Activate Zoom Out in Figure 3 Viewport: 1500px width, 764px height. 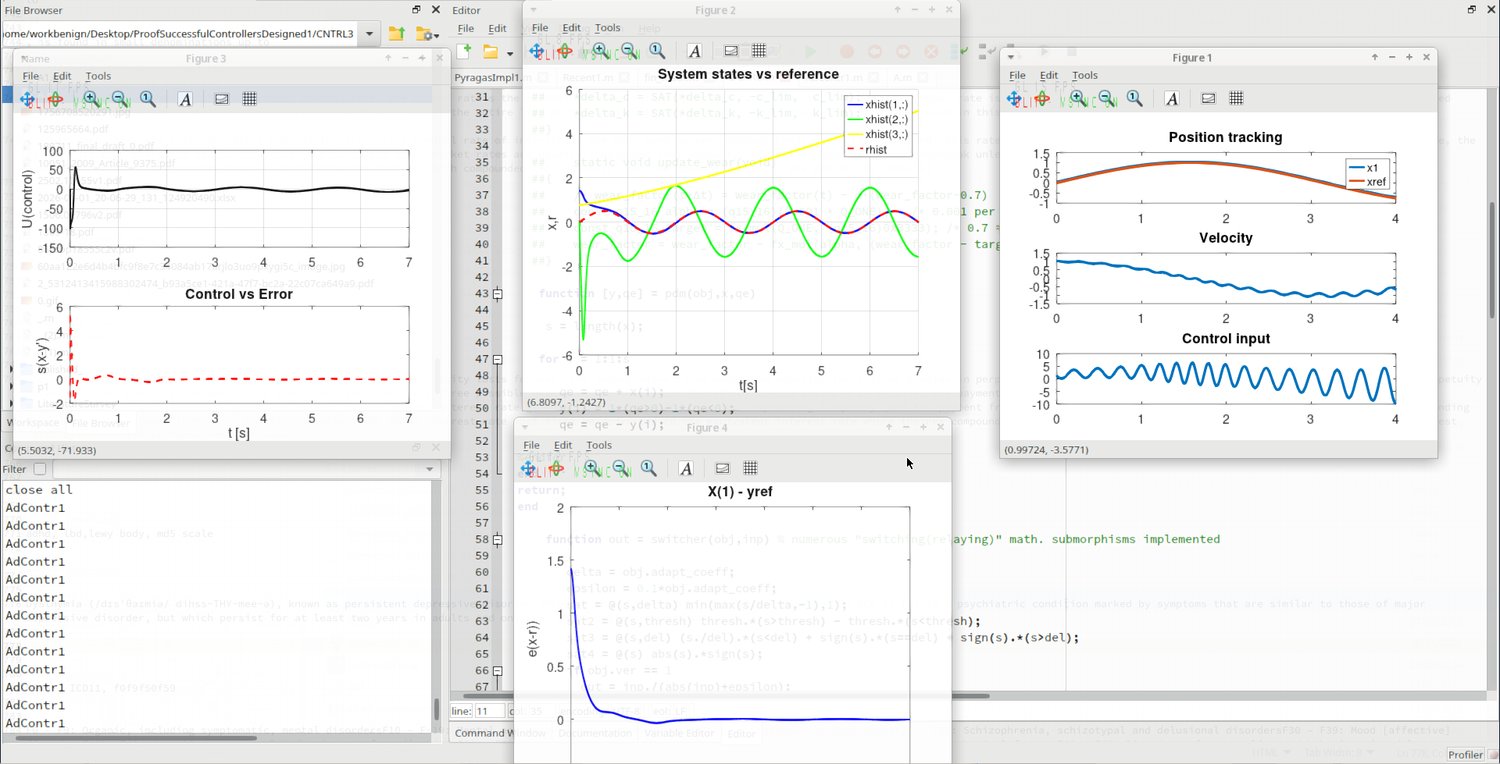pyautogui.click(x=120, y=99)
